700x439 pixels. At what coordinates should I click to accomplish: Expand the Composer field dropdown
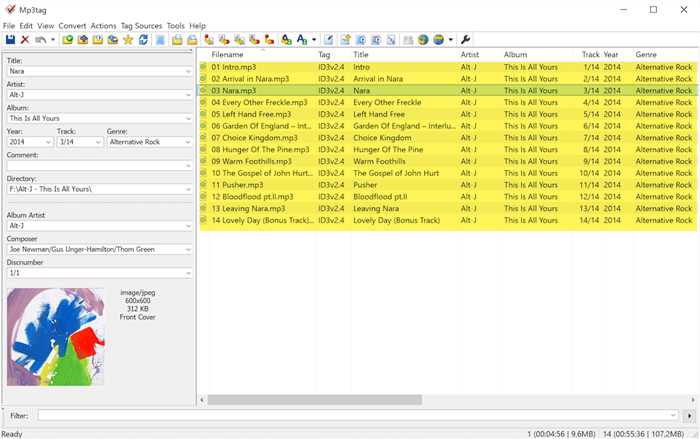tap(188, 250)
